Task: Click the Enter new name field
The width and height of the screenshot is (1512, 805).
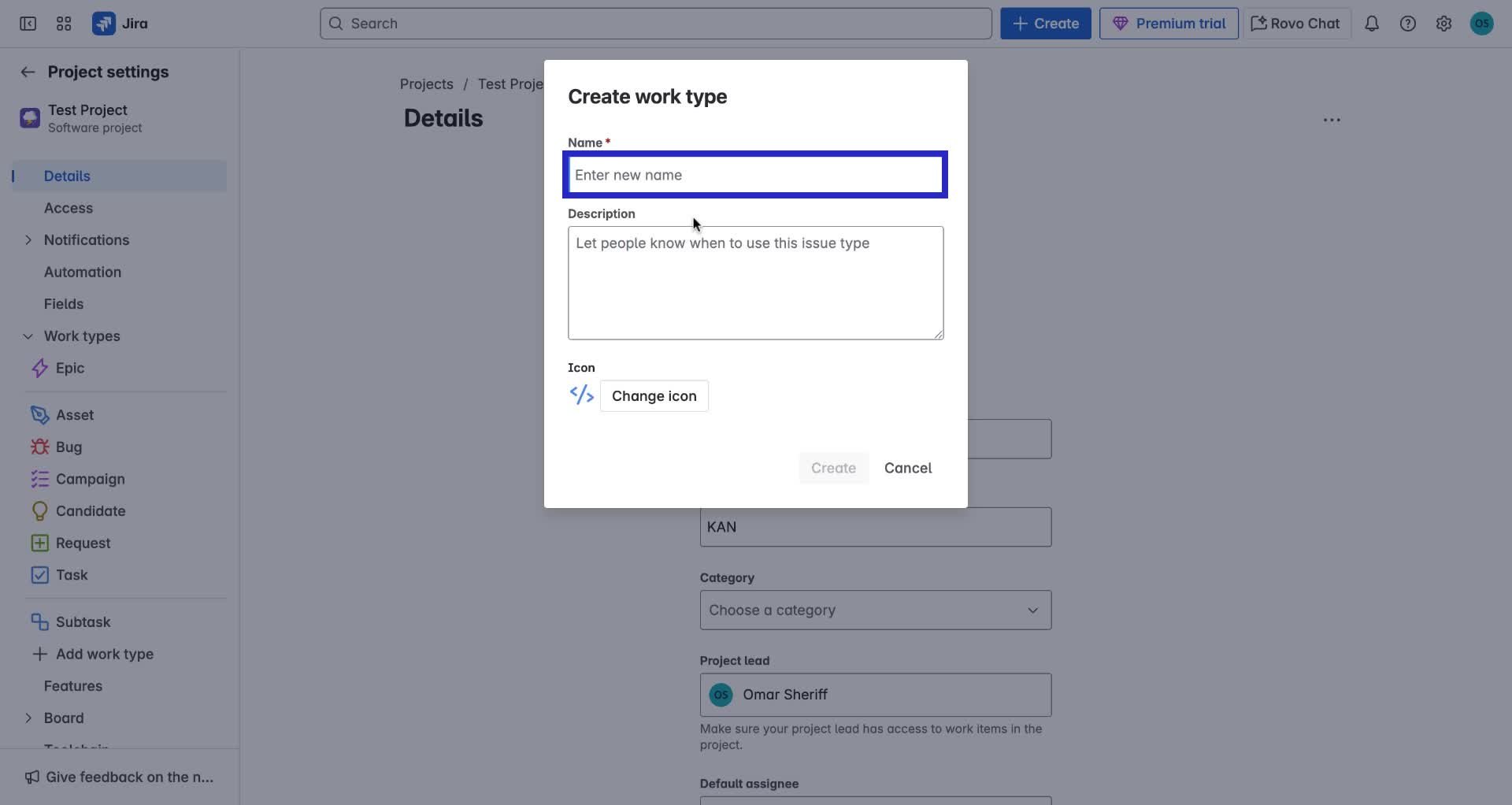Action: pos(754,174)
